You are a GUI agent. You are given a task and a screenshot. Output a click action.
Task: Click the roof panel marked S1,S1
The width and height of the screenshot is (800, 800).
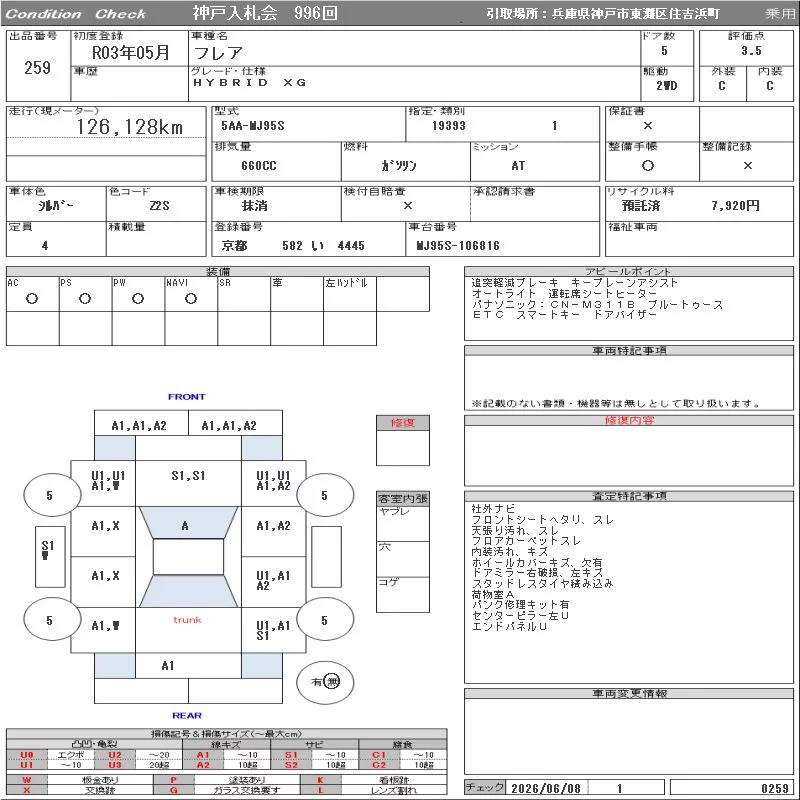click(188, 483)
